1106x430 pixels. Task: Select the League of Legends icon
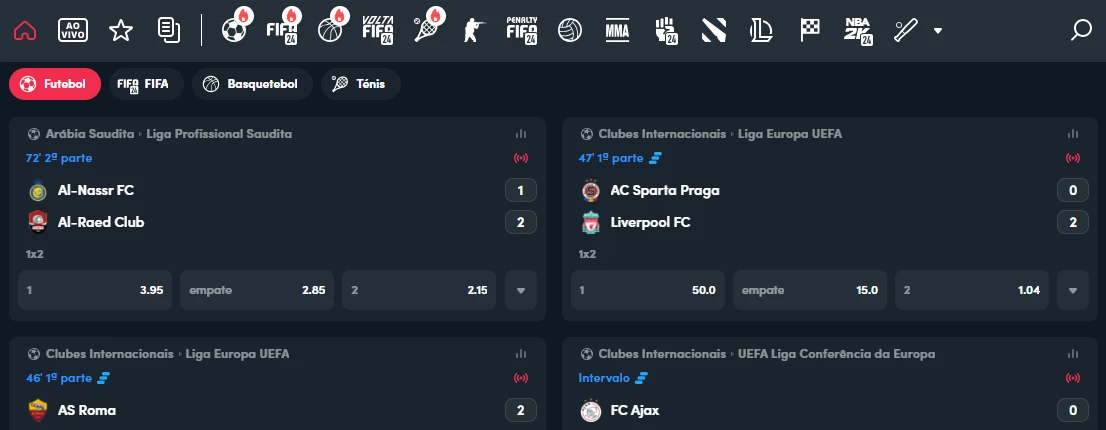tap(762, 30)
